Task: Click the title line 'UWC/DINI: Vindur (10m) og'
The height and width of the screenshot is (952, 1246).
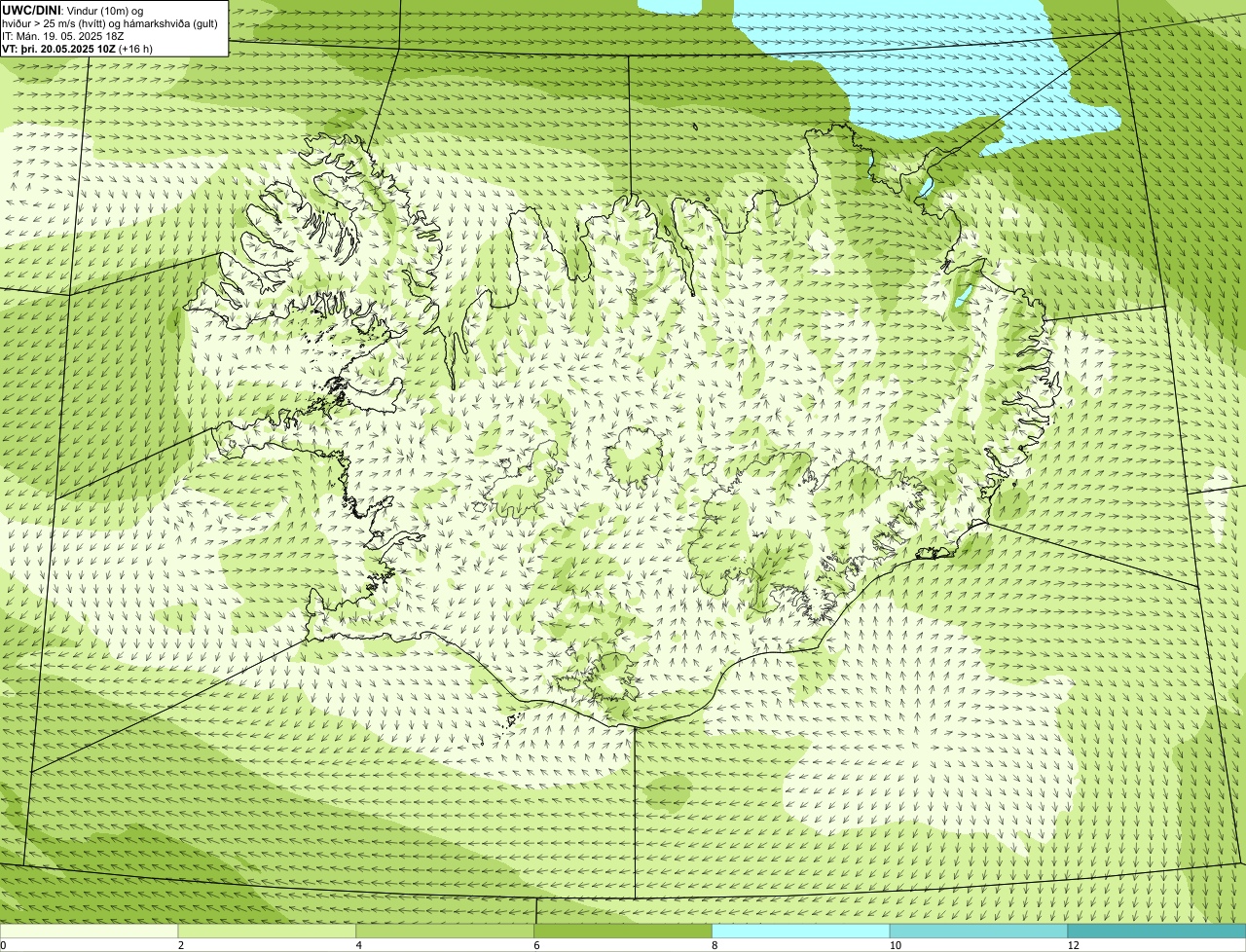Action: [x=73, y=11]
